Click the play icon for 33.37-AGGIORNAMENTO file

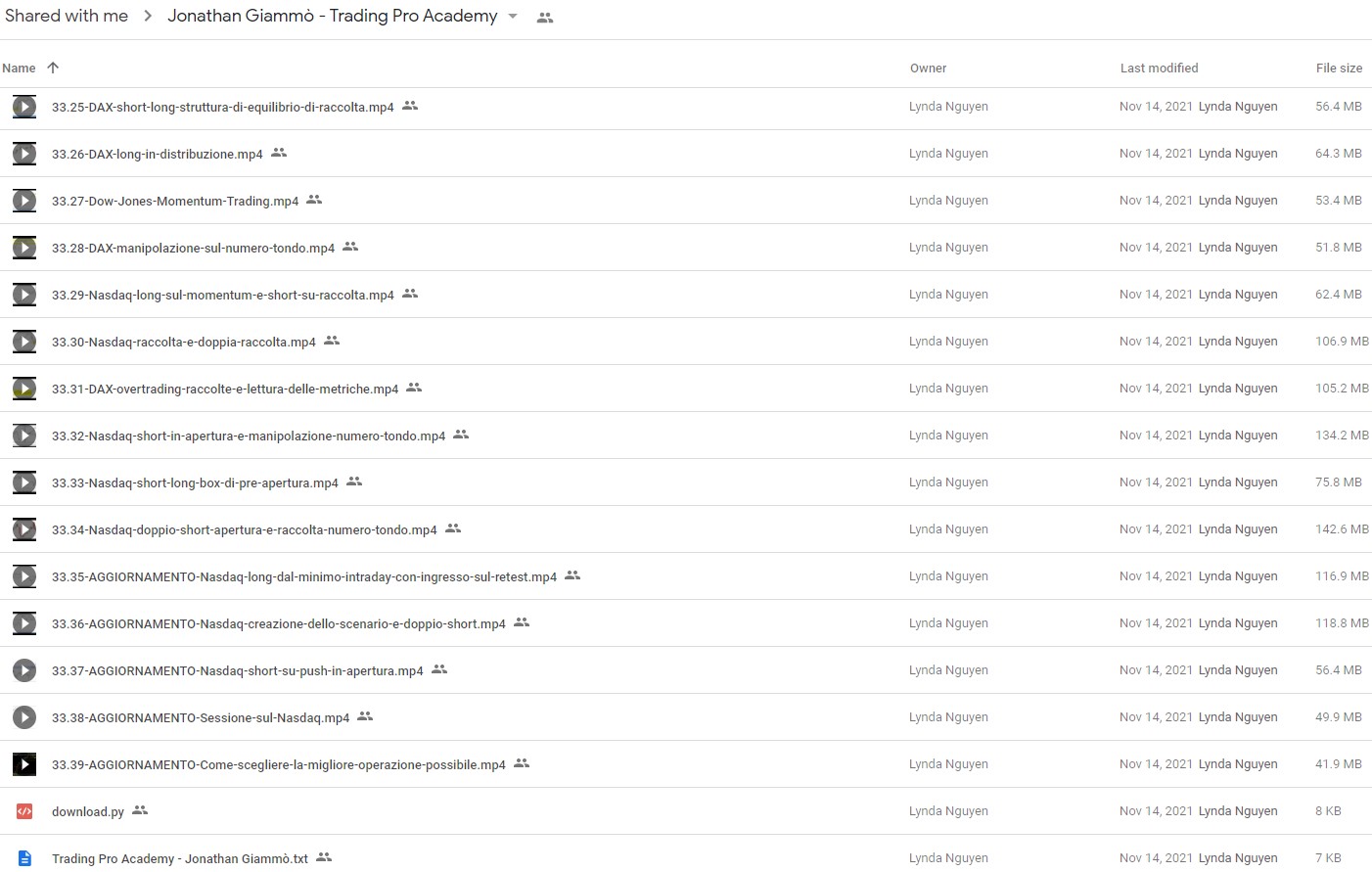(24, 670)
